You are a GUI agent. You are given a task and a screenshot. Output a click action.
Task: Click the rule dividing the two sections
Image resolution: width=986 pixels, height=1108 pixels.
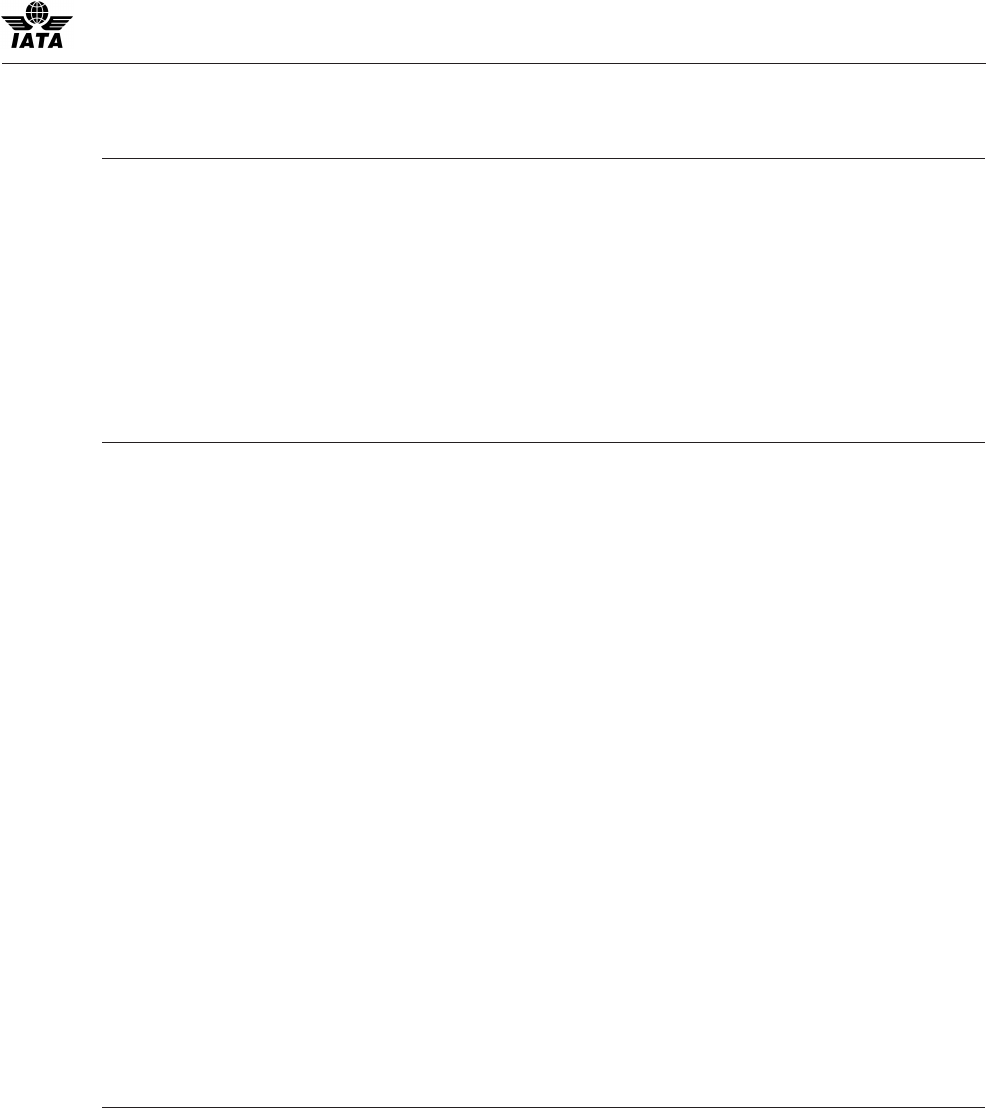pyautogui.click(x=544, y=442)
